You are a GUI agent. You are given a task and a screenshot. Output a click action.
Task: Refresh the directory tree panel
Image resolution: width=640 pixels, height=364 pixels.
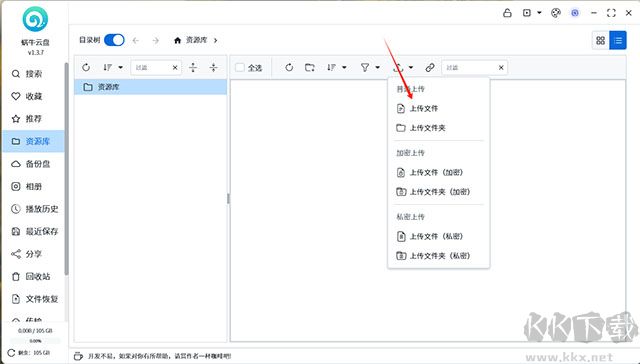(x=86, y=67)
